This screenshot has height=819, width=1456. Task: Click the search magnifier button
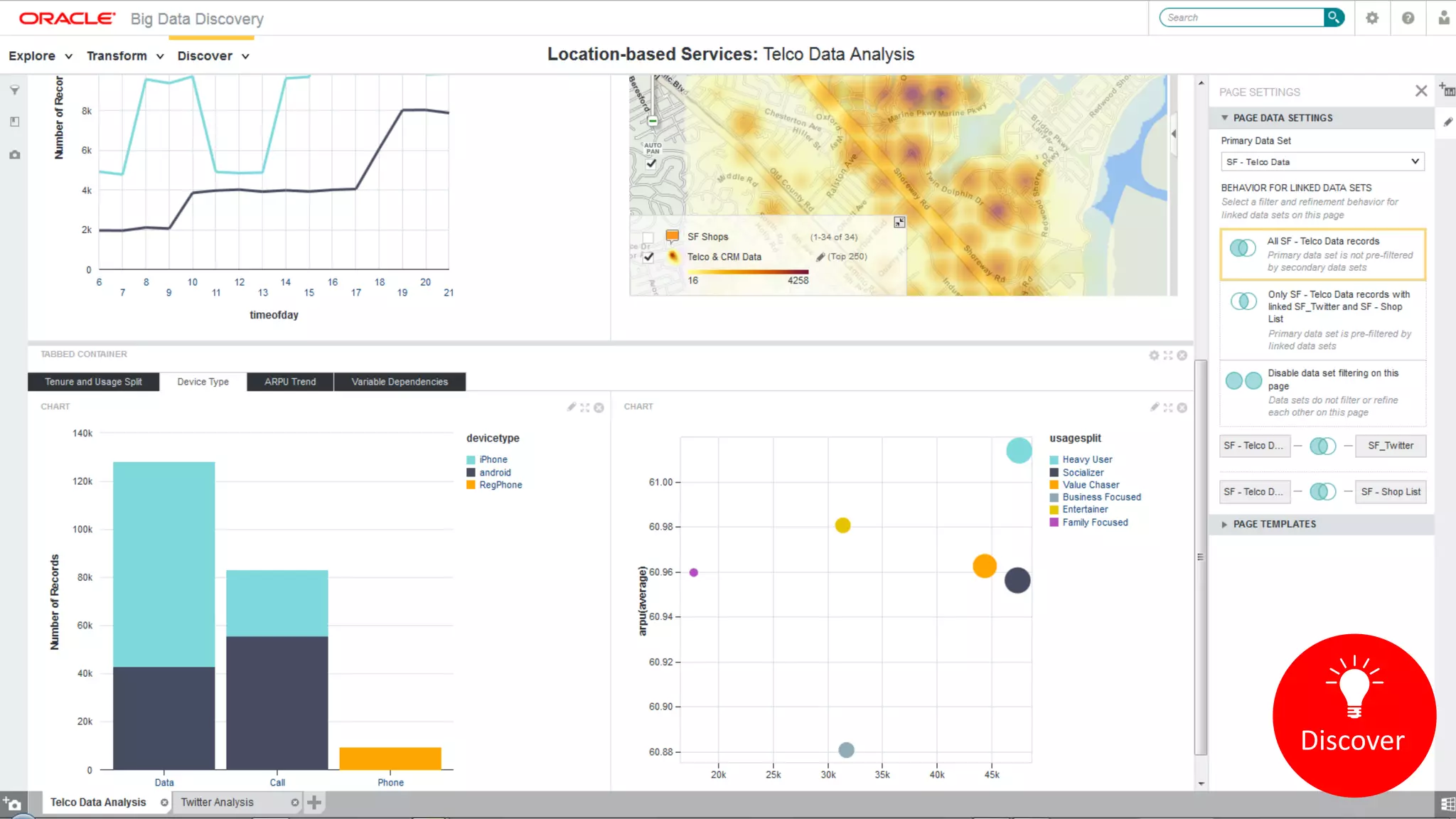pyautogui.click(x=1334, y=17)
